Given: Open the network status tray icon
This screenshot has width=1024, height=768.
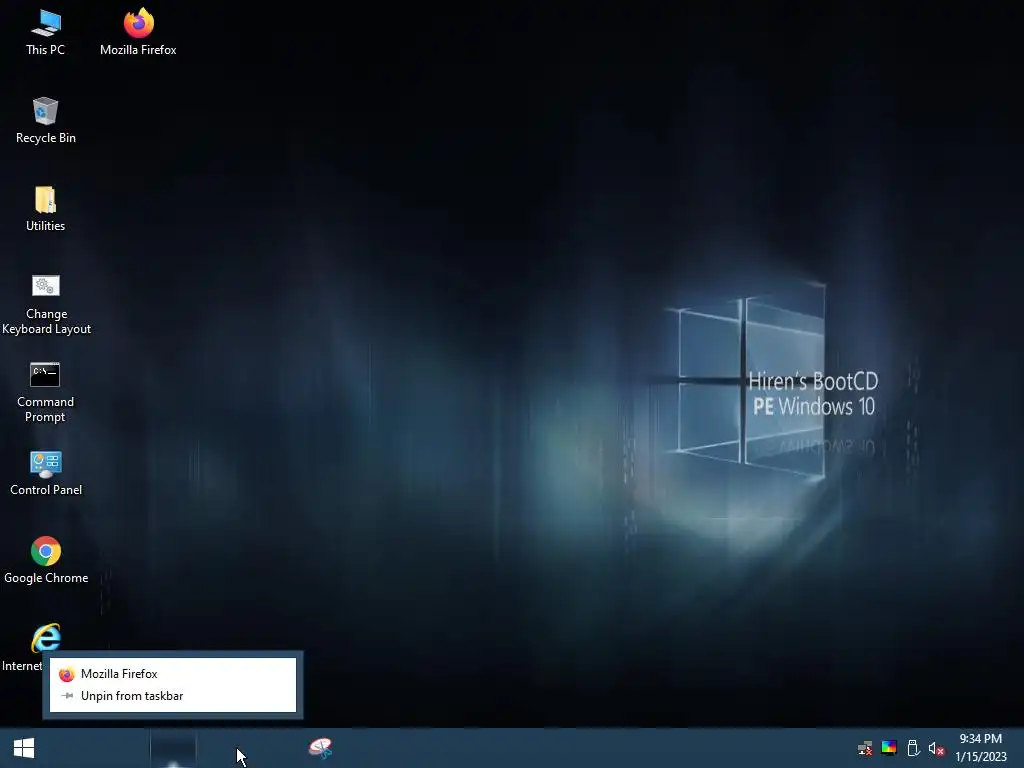Looking at the screenshot, I should coord(865,748).
